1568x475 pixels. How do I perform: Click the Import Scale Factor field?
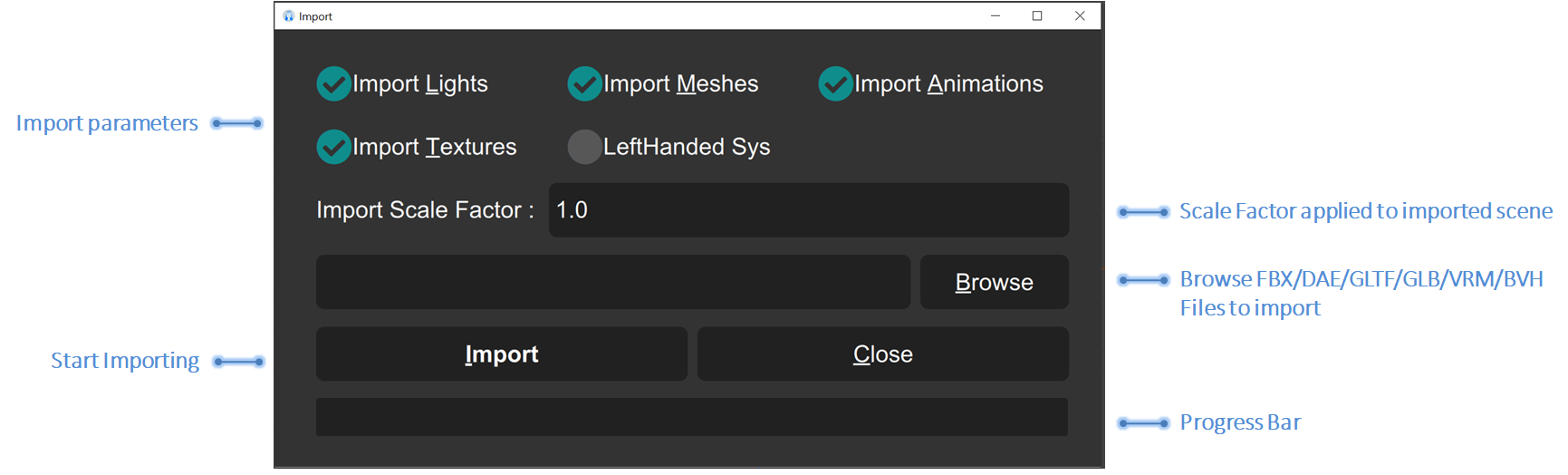pos(809,210)
